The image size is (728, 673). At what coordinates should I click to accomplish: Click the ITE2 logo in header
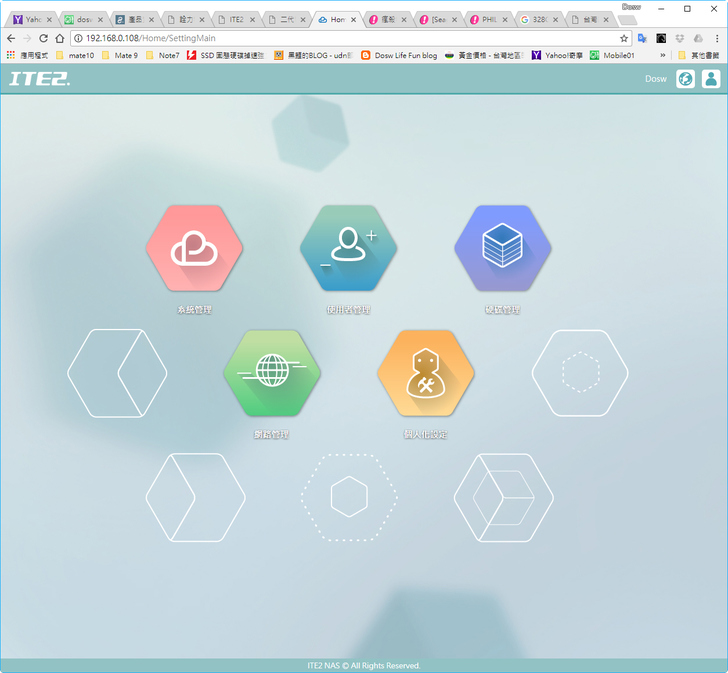pyautogui.click(x=39, y=79)
